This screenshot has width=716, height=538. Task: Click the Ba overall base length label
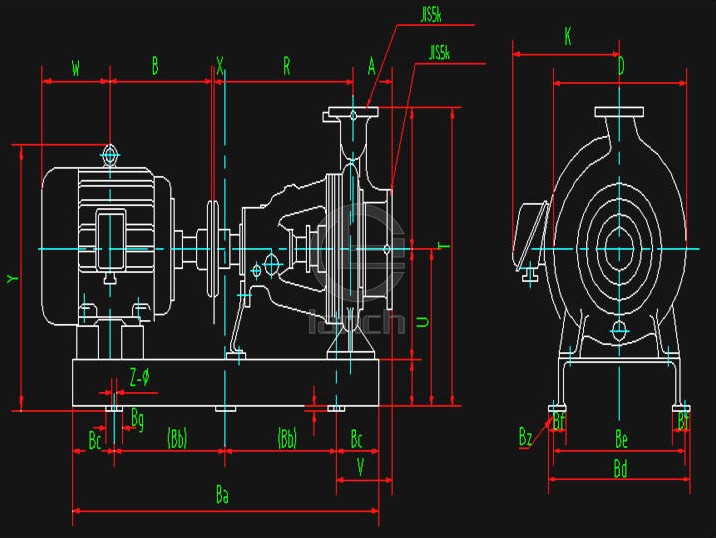click(222, 495)
